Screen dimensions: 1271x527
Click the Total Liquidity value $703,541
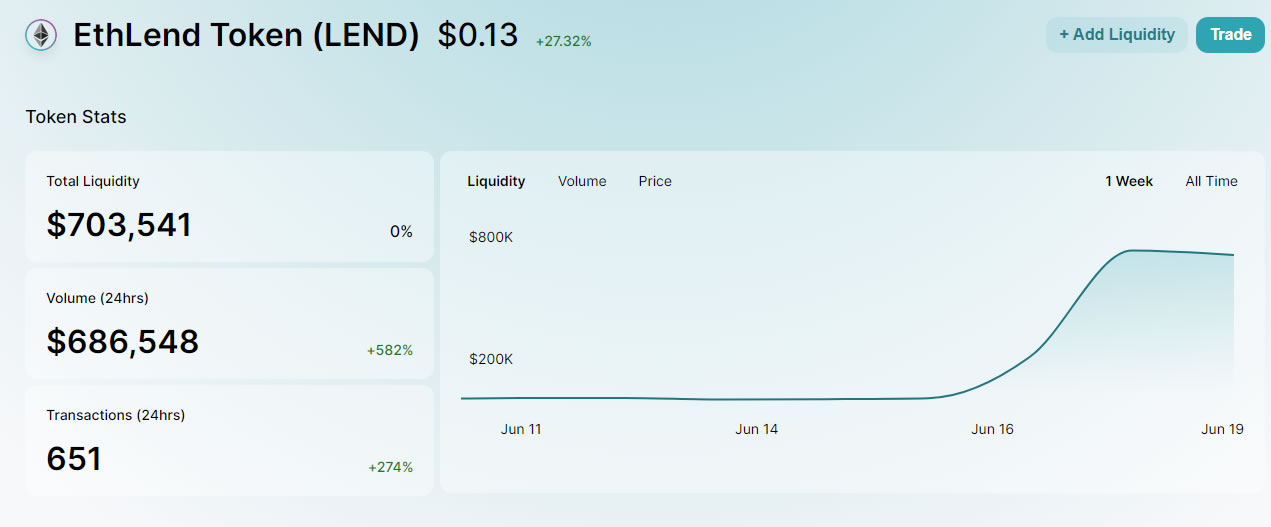tap(119, 225)
